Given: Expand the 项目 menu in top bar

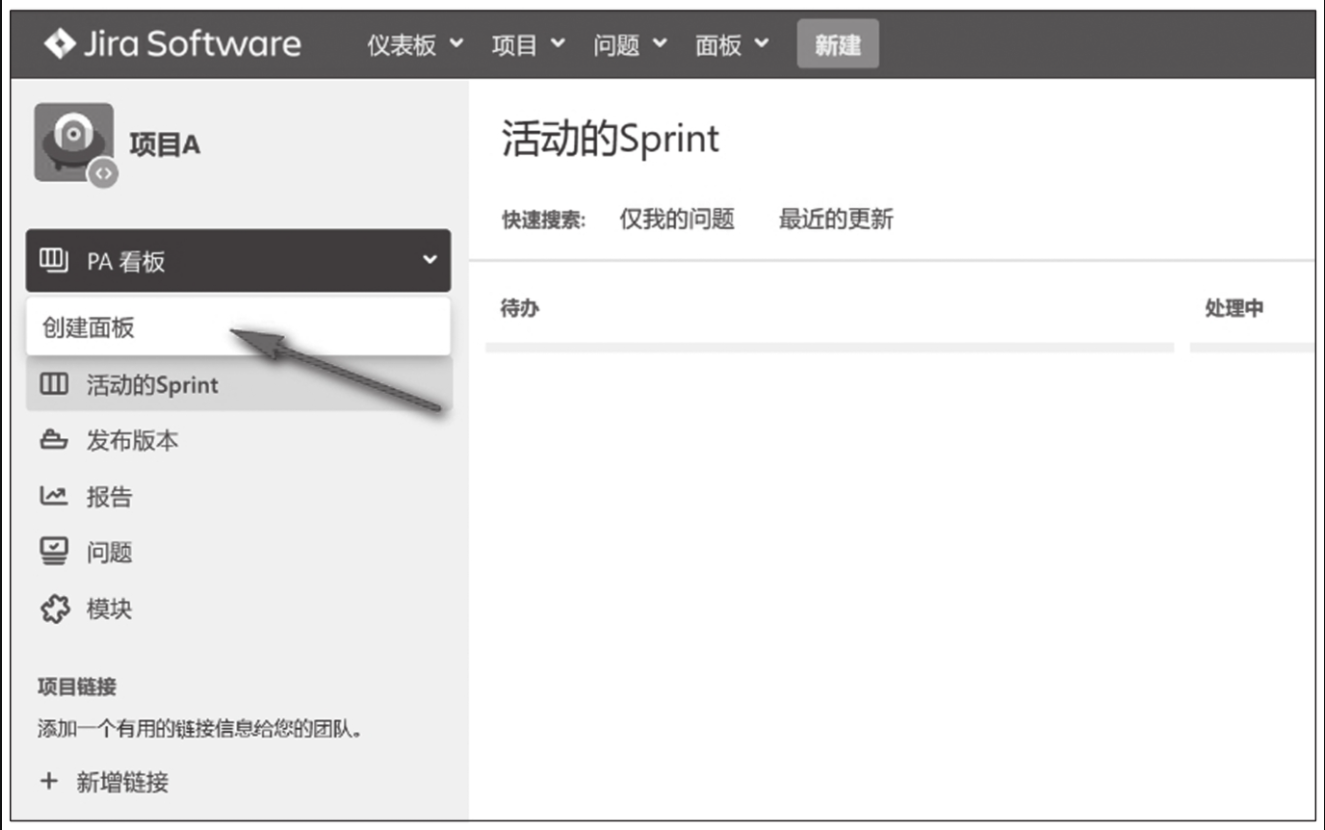Looking at the screenshot, I should pos(528,45).
